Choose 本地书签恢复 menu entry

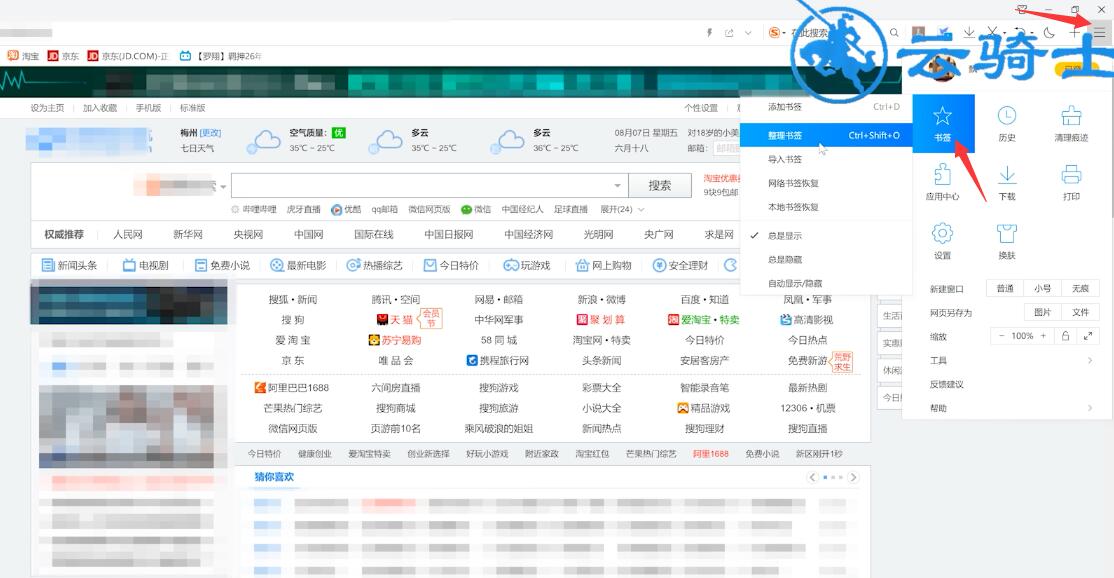(x=826, y=207)
